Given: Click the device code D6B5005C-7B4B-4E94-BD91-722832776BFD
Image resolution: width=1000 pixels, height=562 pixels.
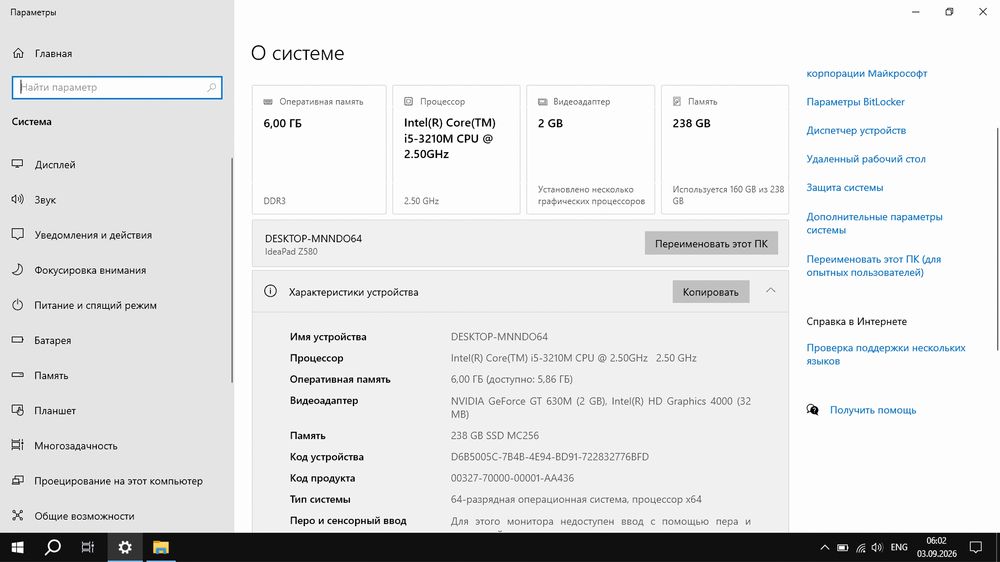Looking at the screenshot, I should [550, 457].
